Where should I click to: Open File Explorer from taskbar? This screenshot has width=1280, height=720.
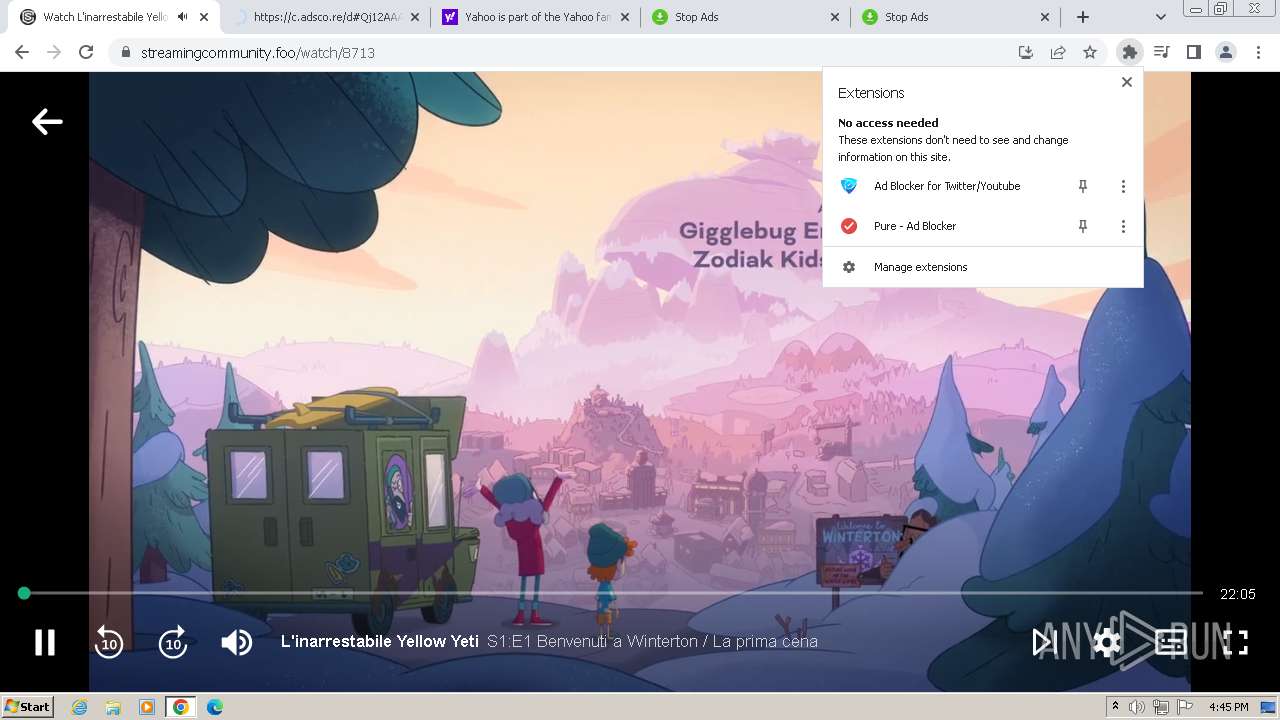[x=113, y=707]
